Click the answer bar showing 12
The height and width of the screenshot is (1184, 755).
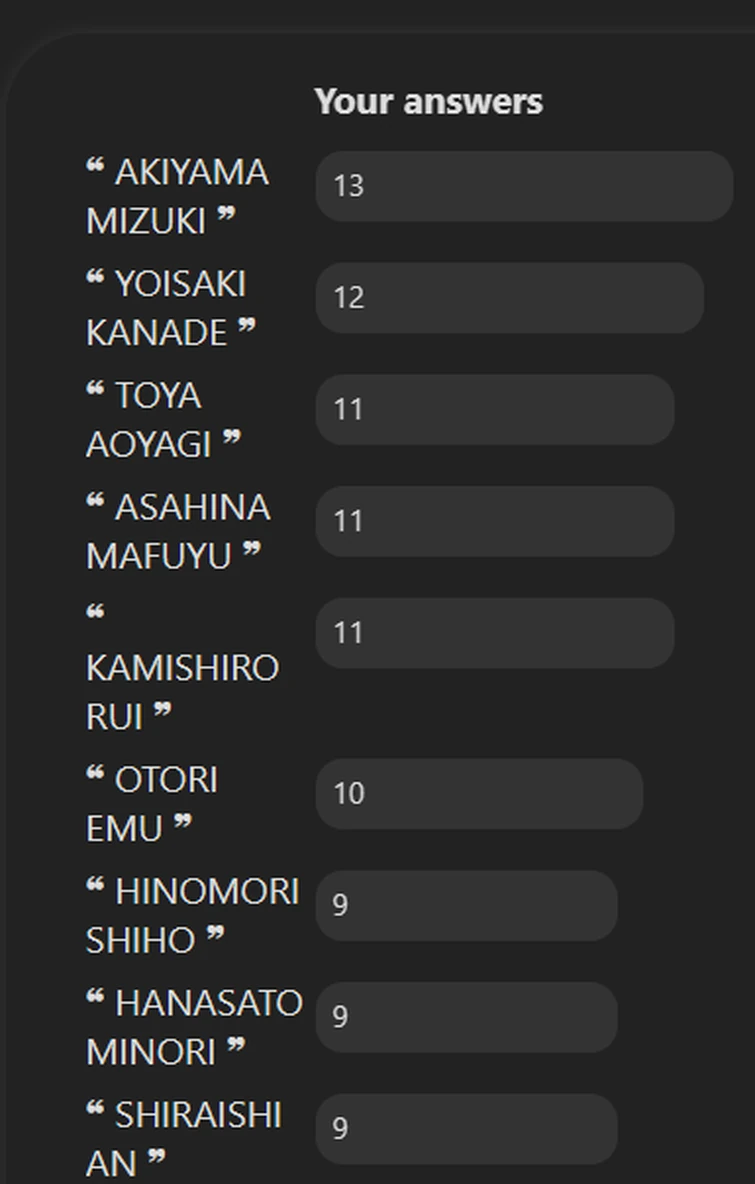coord(509,298)
